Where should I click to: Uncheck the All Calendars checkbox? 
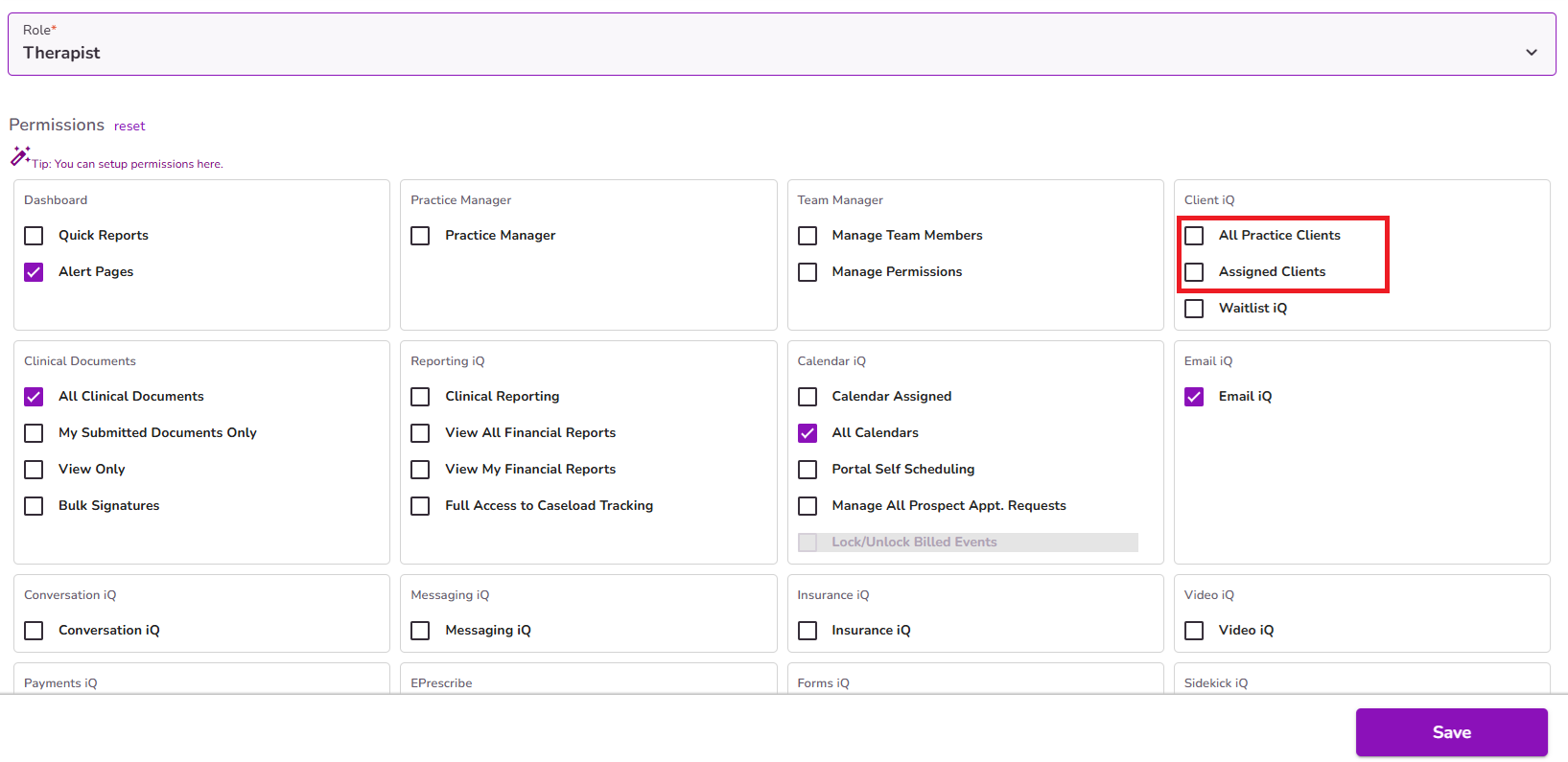coord(807,433)
